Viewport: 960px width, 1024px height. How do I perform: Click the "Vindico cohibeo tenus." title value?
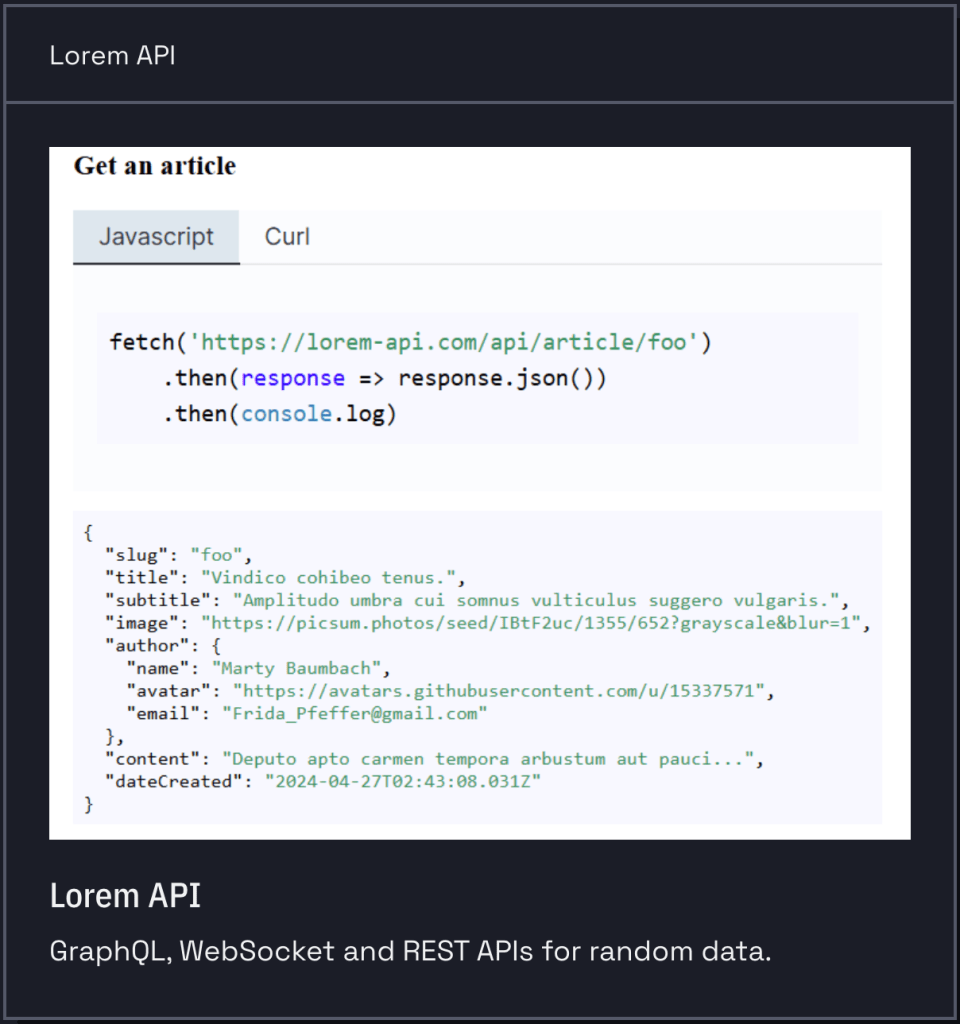[329, 578]
